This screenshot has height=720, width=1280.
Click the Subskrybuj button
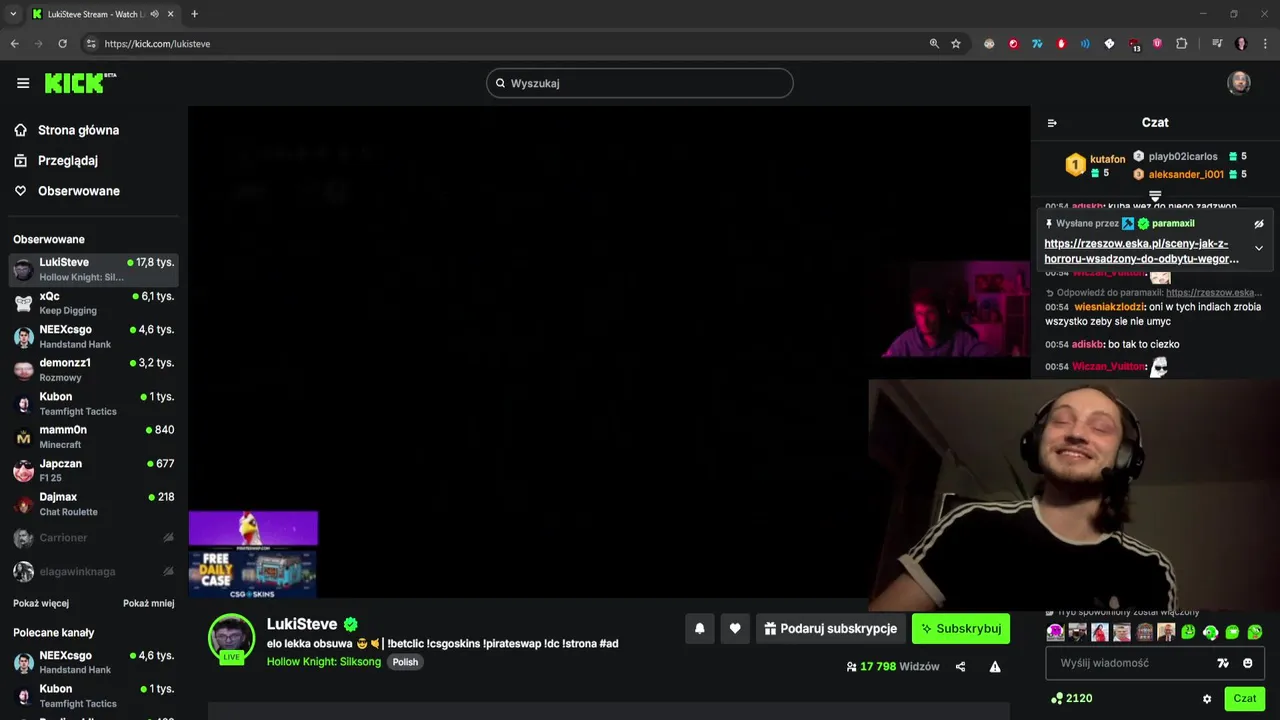961,628
